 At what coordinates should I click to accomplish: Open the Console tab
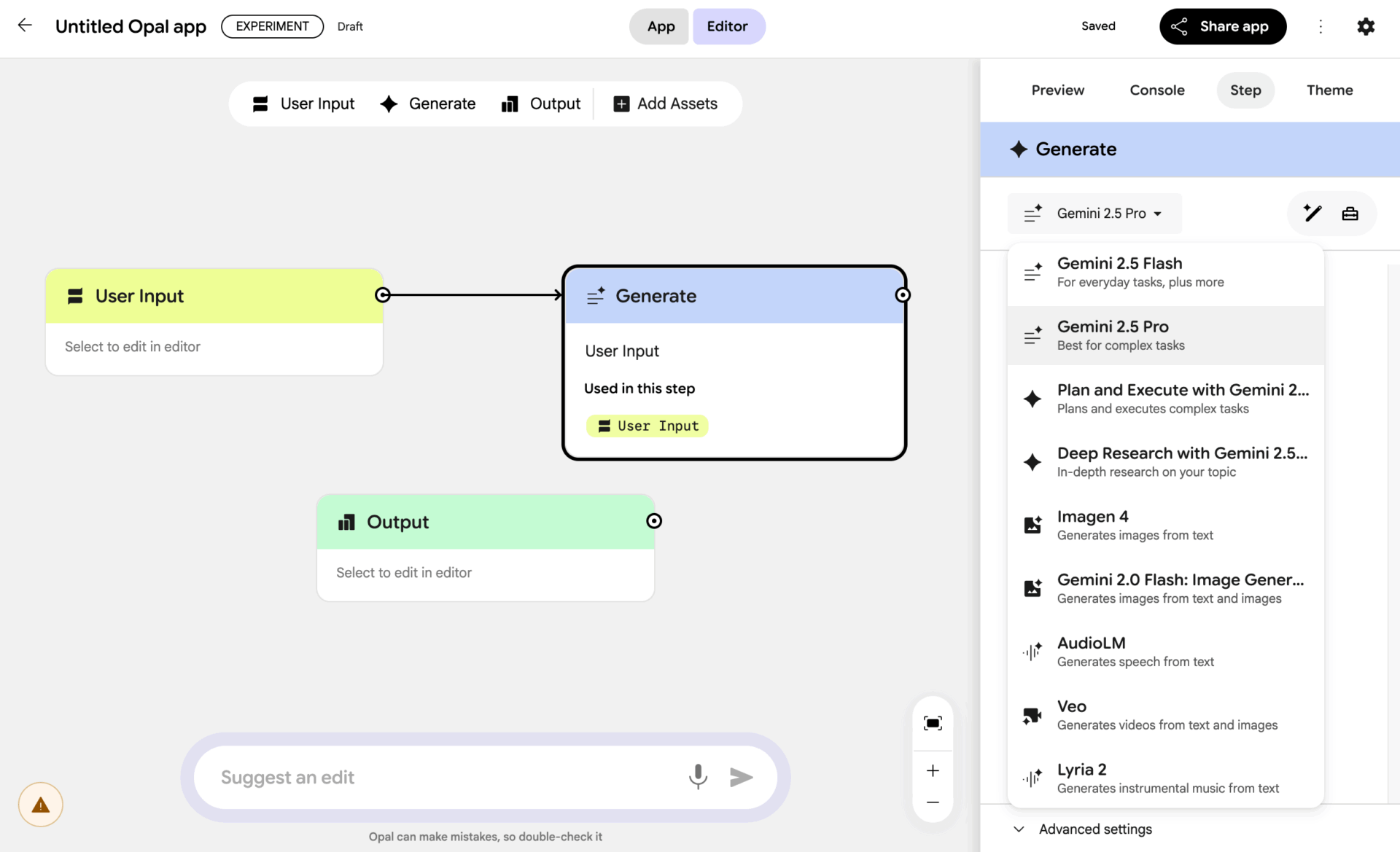(1156, 90)
